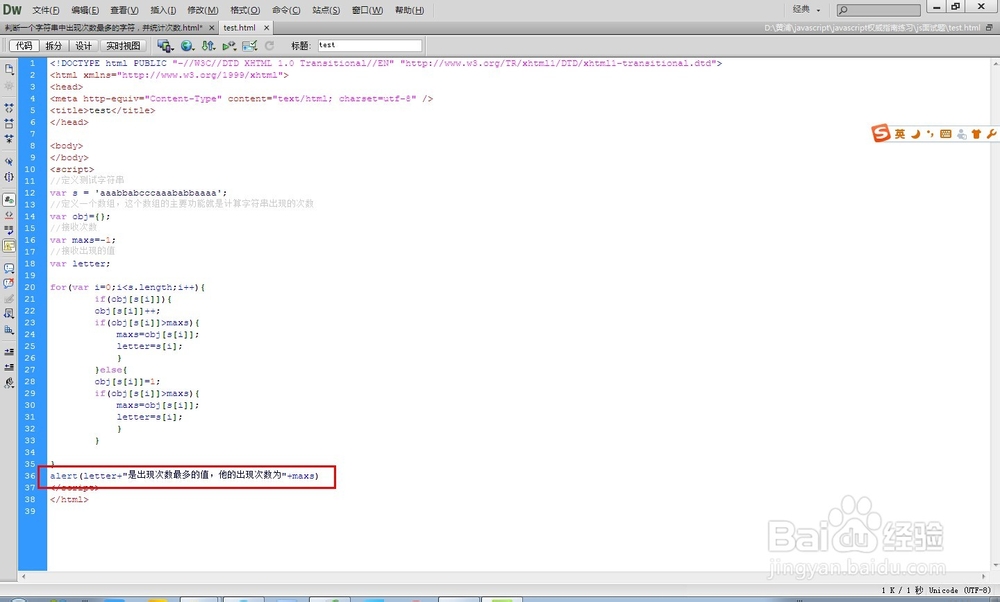Click the Sogou moon half-width icon

[x=915, y=133]
